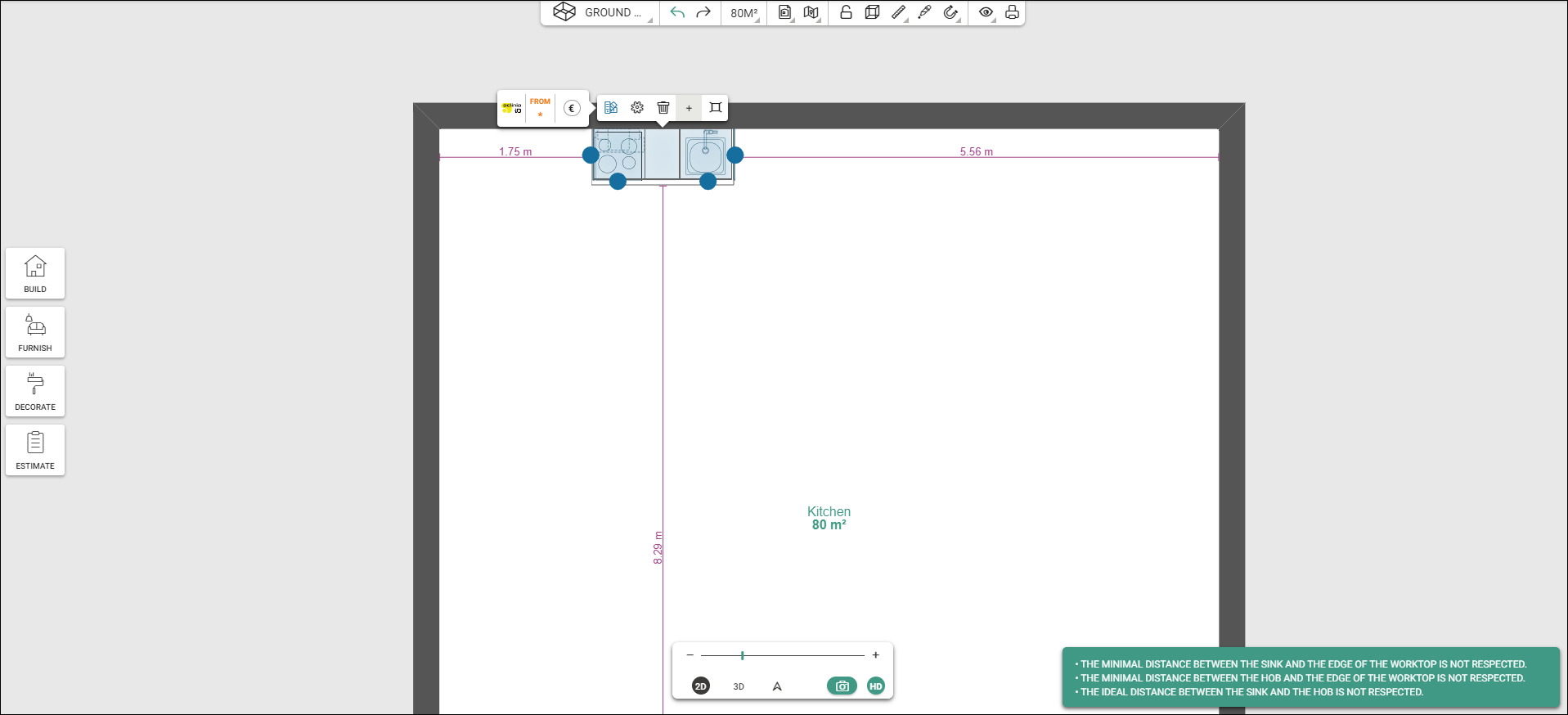The image size is (1568, 715).
Task: Click the zoom slider track
Action: (783, 655)
